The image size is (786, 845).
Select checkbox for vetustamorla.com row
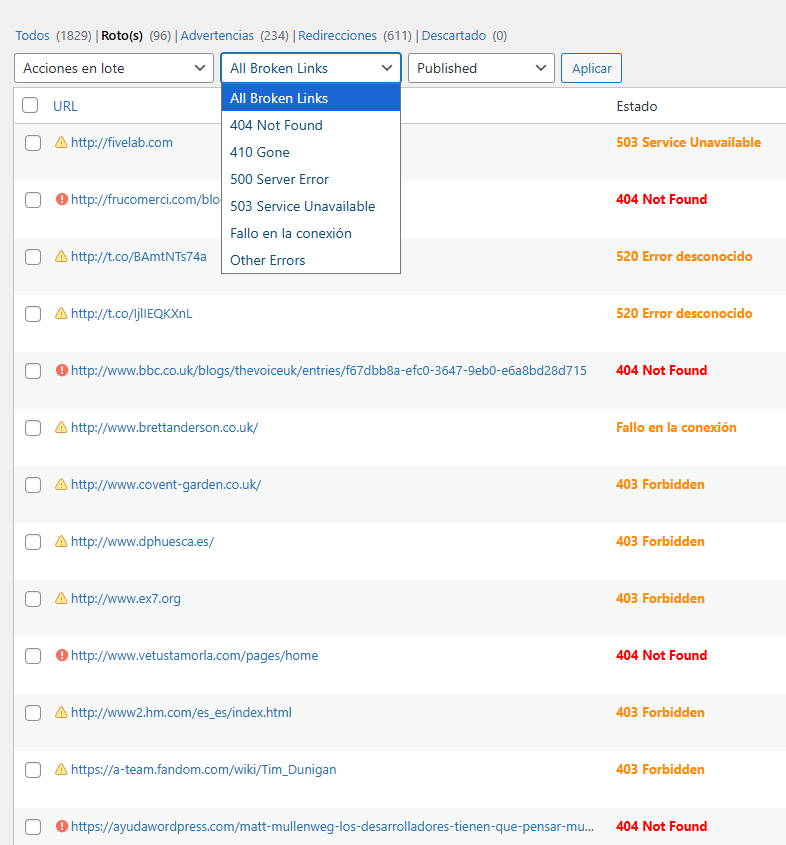coord(33,656)
